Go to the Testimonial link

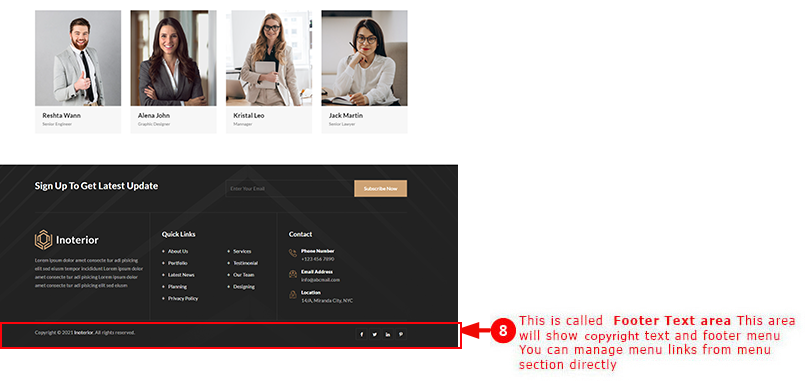tap(245, 263)
